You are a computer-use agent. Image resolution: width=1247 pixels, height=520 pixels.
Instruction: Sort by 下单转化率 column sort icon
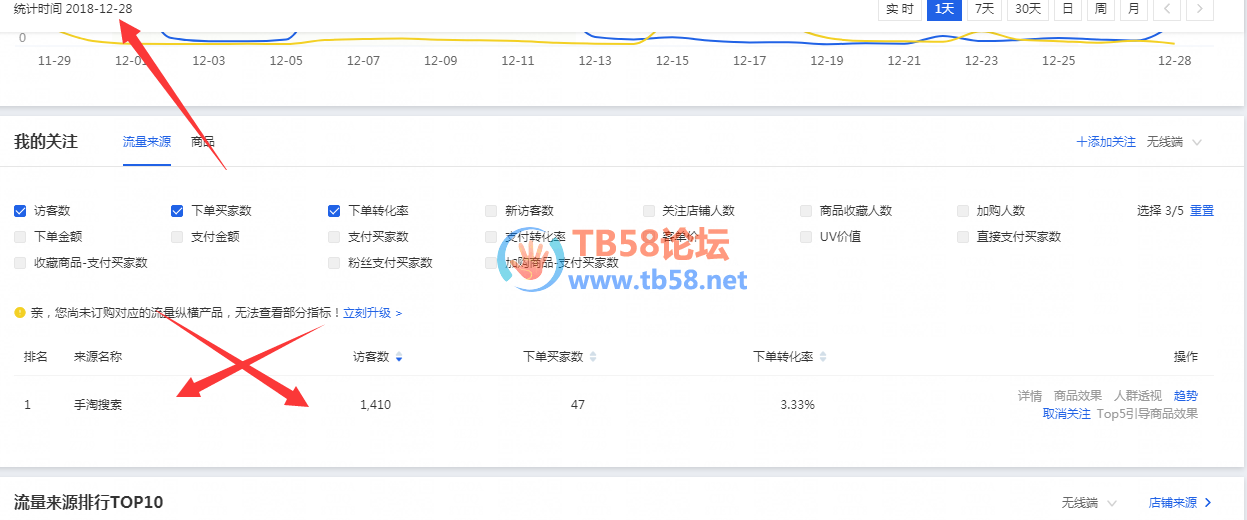(823, 357)
